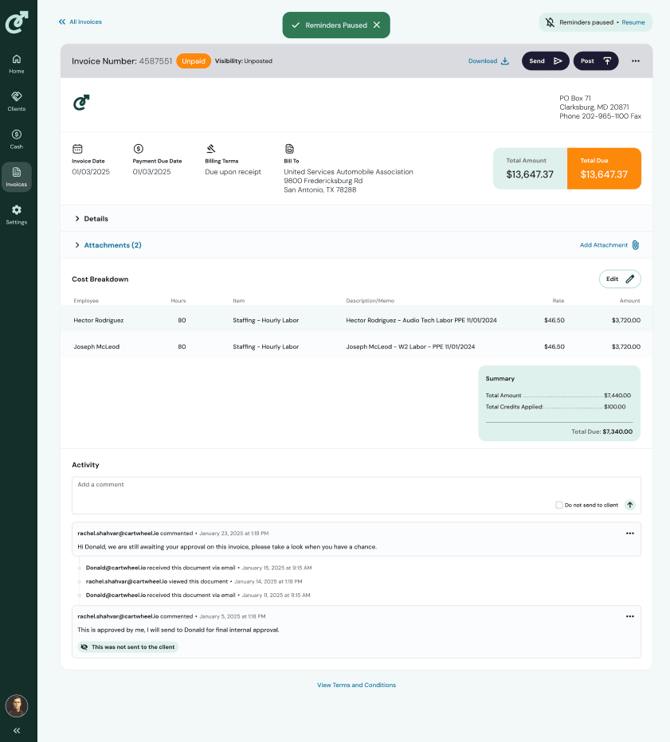Screen dimensions: 670x742
Task: Click Resume to restart reminders
Action: coord(633,22)
